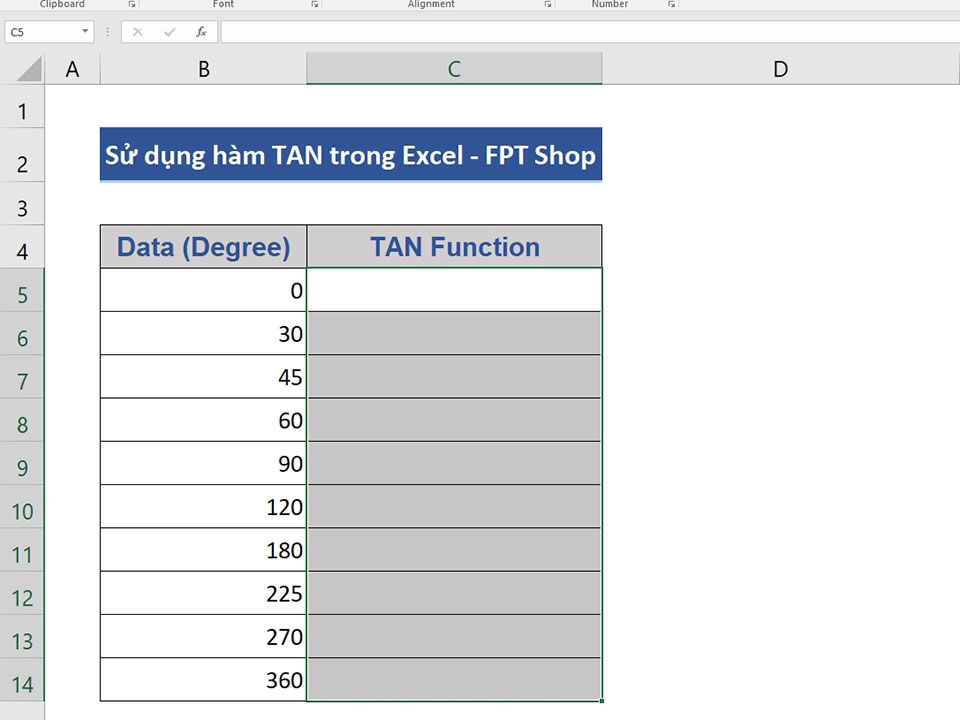Image resolution: width=960 pixels, height=720 pixels.
Task: Click the Insert Function (fx) icon
Action: (x=200, y=31)
